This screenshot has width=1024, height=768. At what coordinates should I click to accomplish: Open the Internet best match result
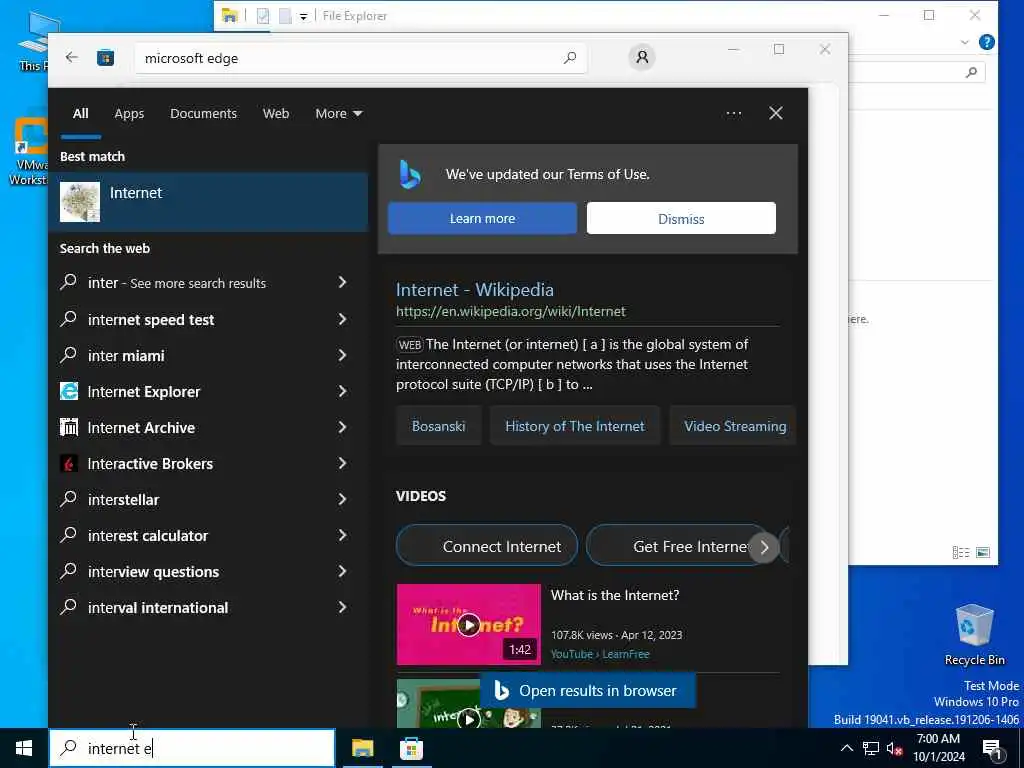click(208, 202)
